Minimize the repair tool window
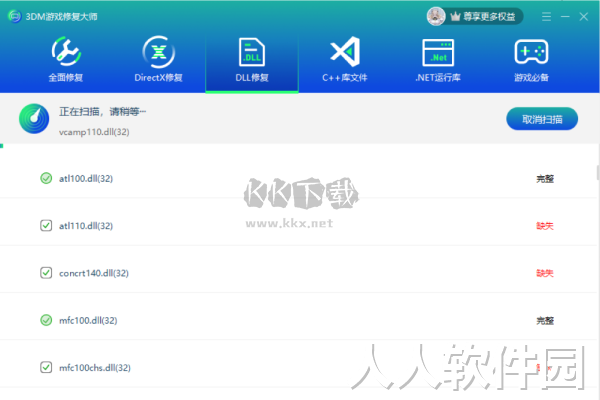This screenshot has width=600, height=400. tap(565, 16)
